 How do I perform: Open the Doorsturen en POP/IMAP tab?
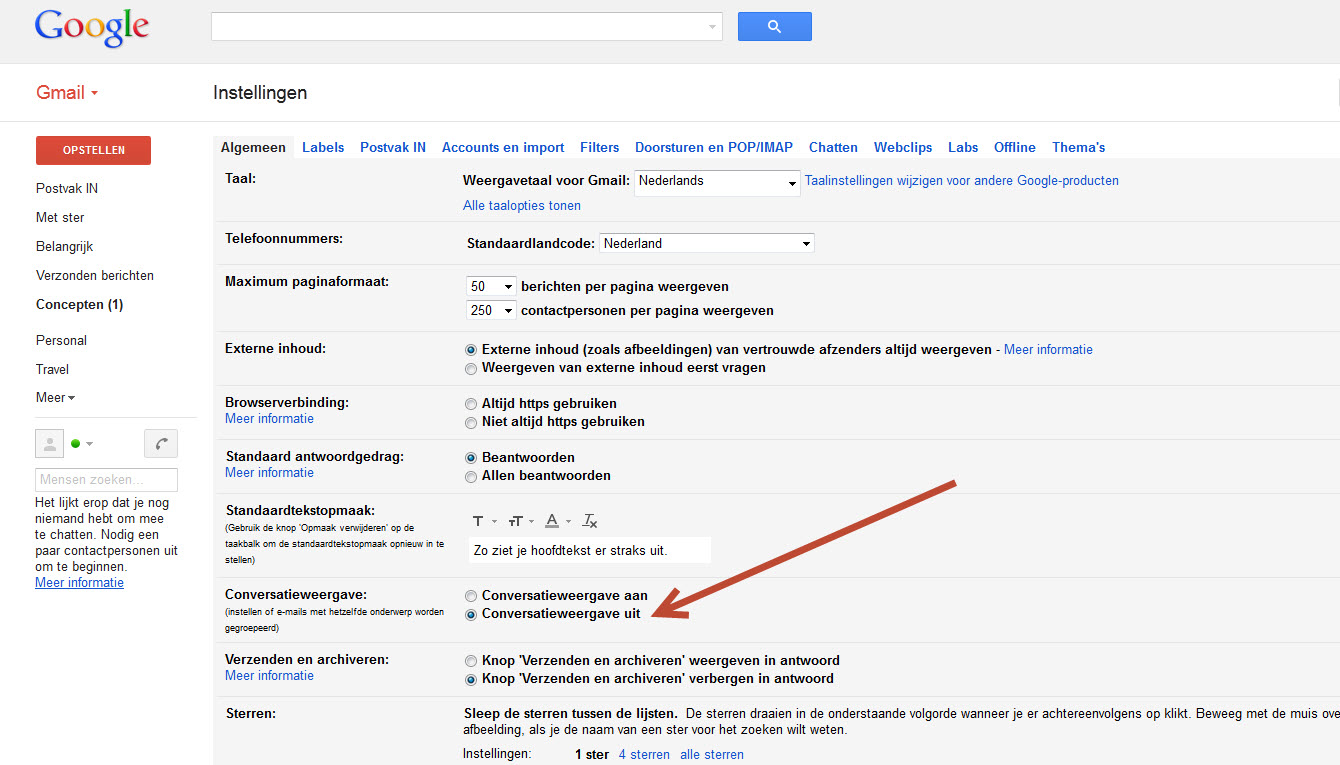713,147
